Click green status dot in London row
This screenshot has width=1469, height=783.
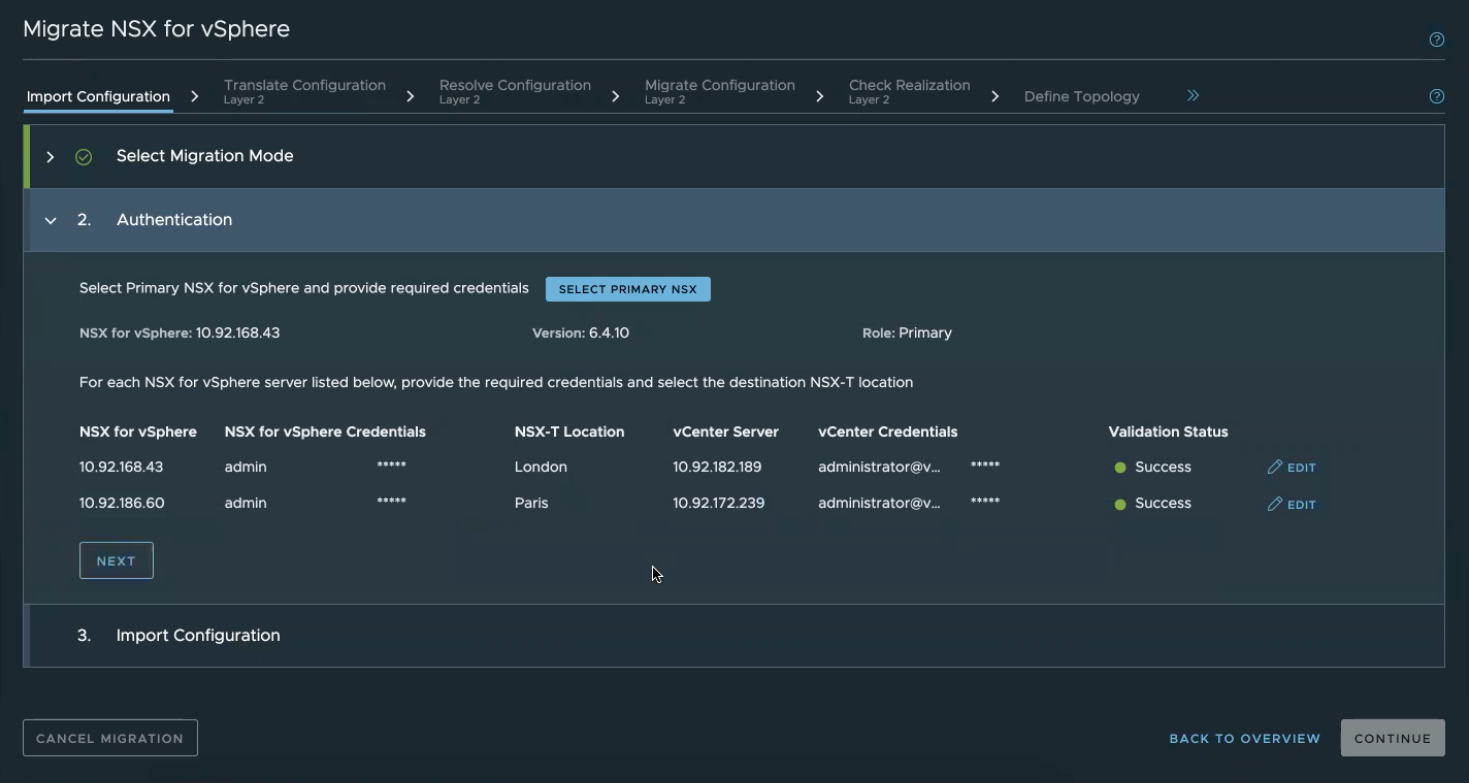1120,468
